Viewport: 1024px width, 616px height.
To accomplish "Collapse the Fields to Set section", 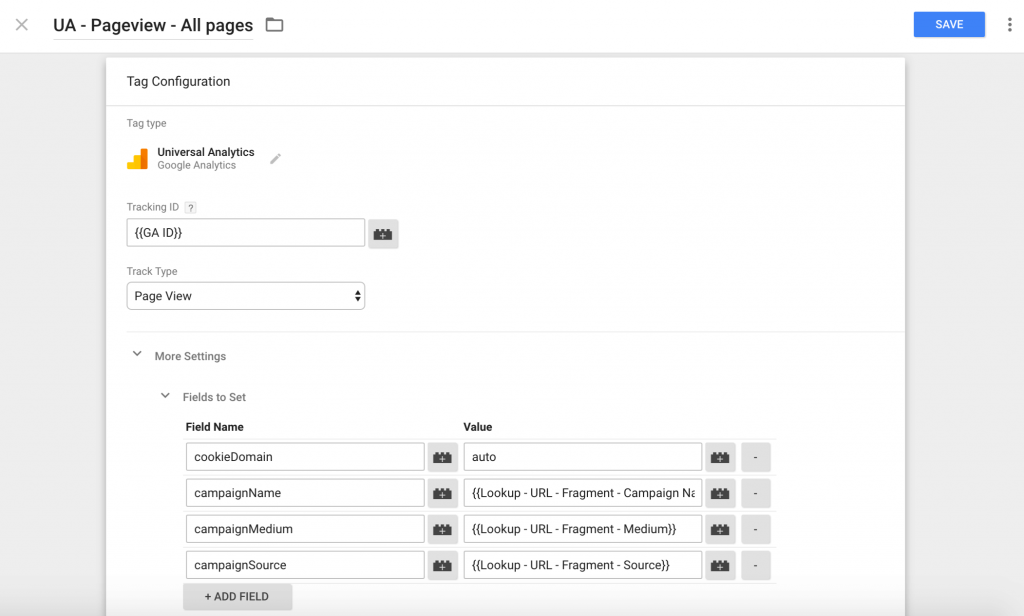I will pyautogui.click(x=165, y=396).
